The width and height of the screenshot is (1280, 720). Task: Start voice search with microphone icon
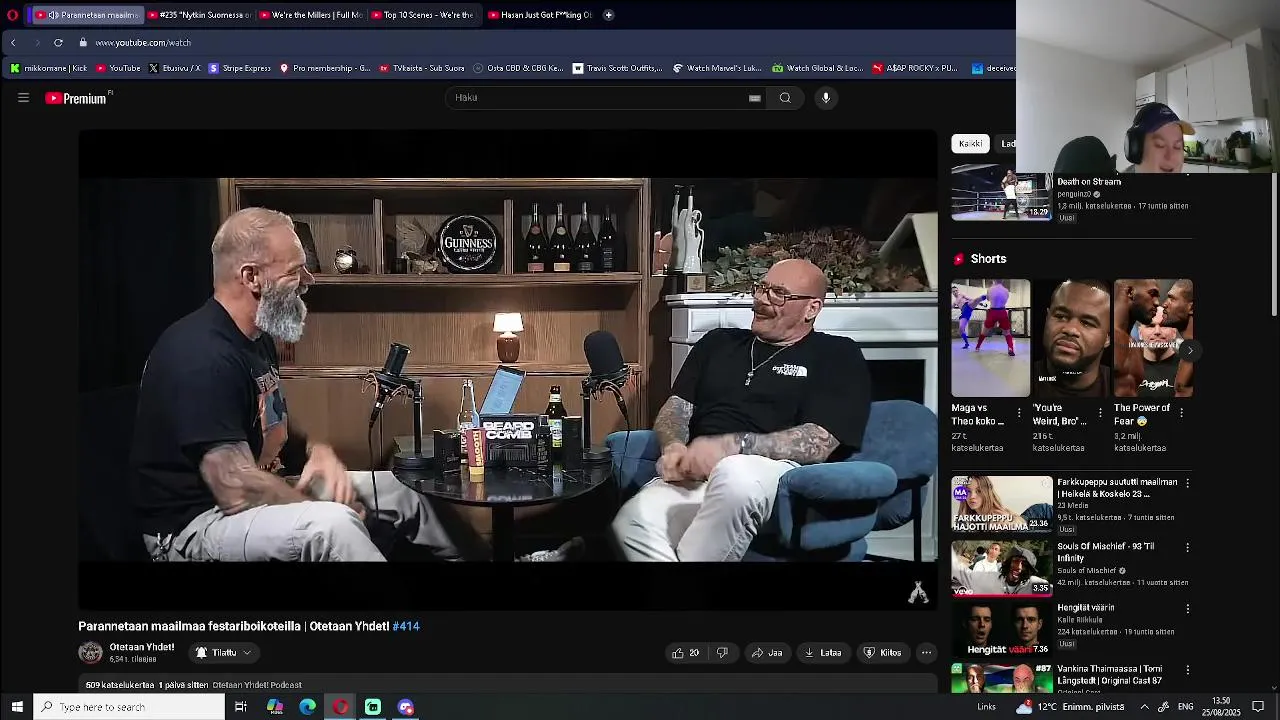(x=826, y=98)
